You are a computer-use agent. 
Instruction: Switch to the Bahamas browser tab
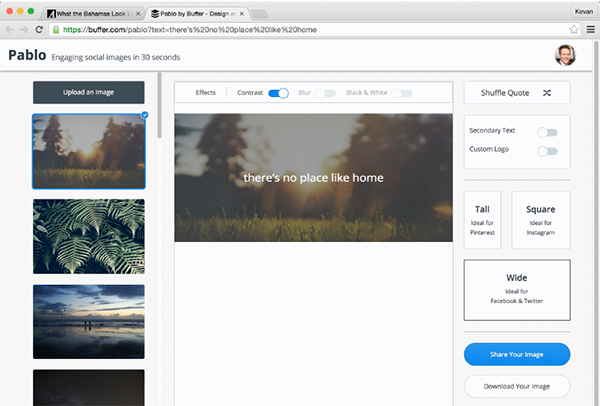[x=93, y=14]
